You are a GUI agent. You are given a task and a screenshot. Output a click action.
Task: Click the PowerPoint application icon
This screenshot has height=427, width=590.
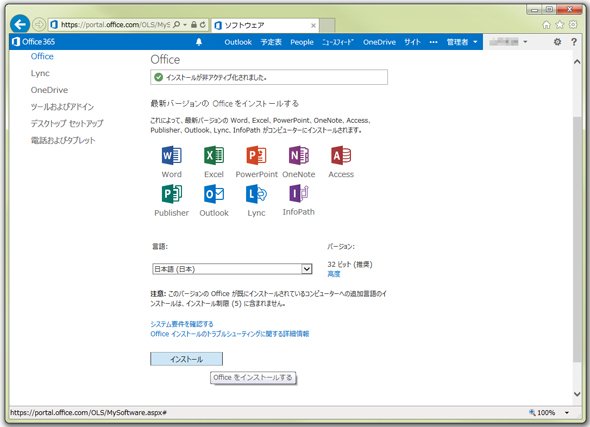pyautogui.click(x=256, y=155)
